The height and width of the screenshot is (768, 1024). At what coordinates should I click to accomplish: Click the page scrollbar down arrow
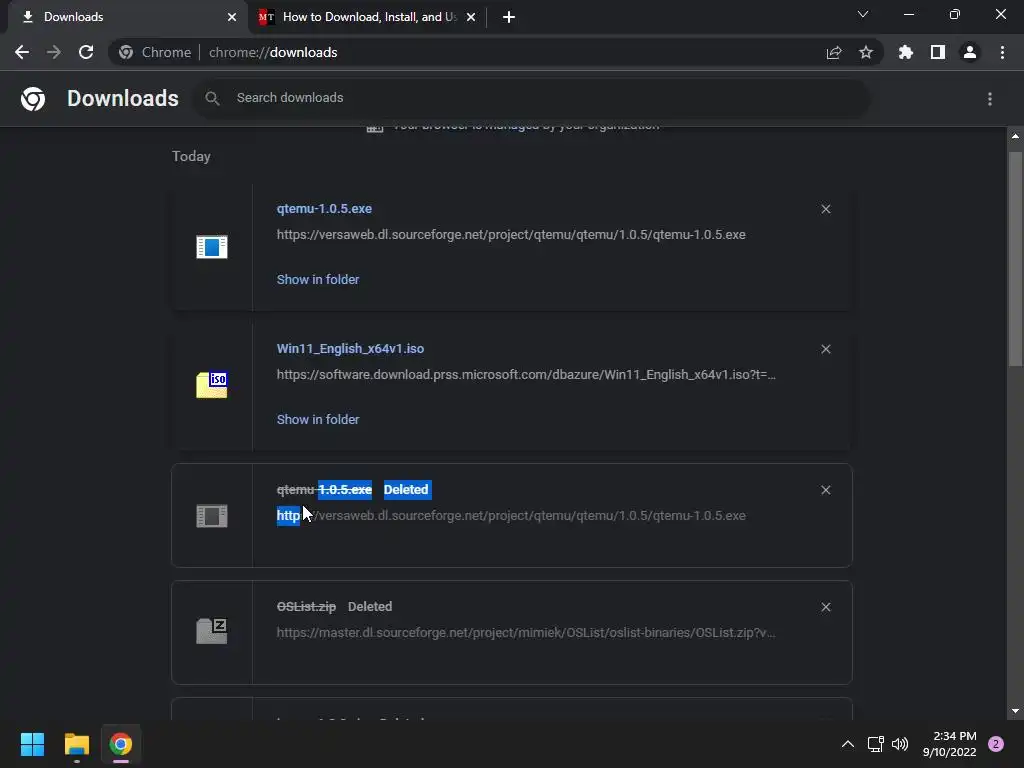click(x=1015, y=711)
